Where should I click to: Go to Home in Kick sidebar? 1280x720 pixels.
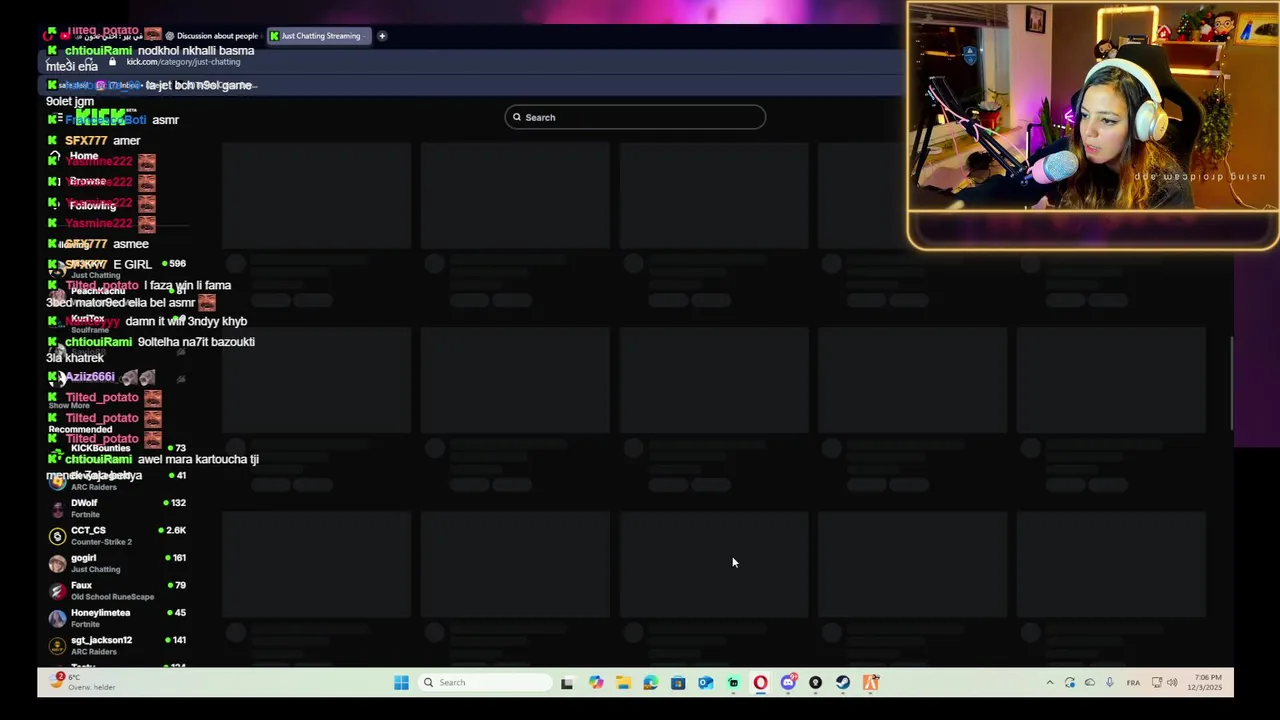coord(84,156)
